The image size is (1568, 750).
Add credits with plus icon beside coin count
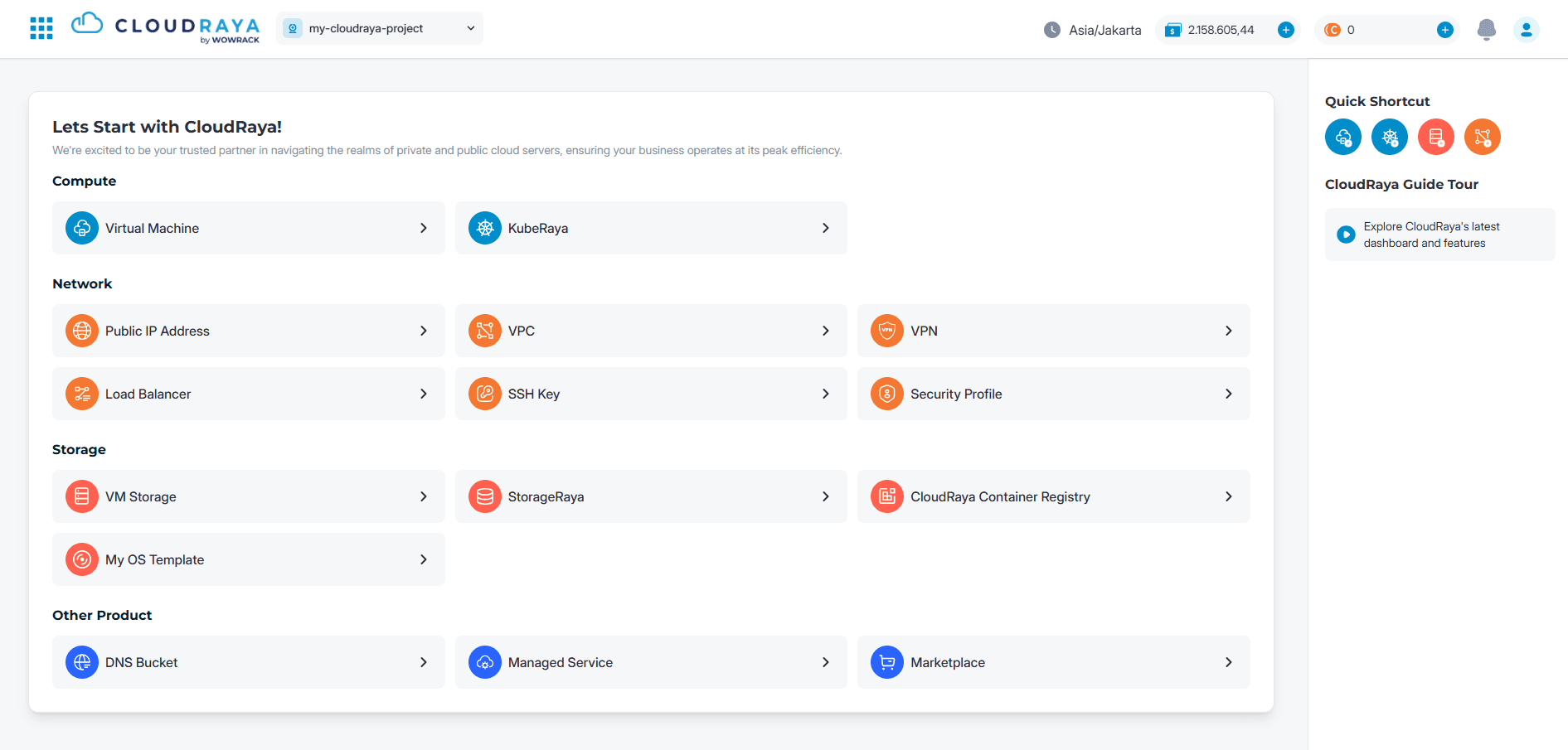[1444, 30]
